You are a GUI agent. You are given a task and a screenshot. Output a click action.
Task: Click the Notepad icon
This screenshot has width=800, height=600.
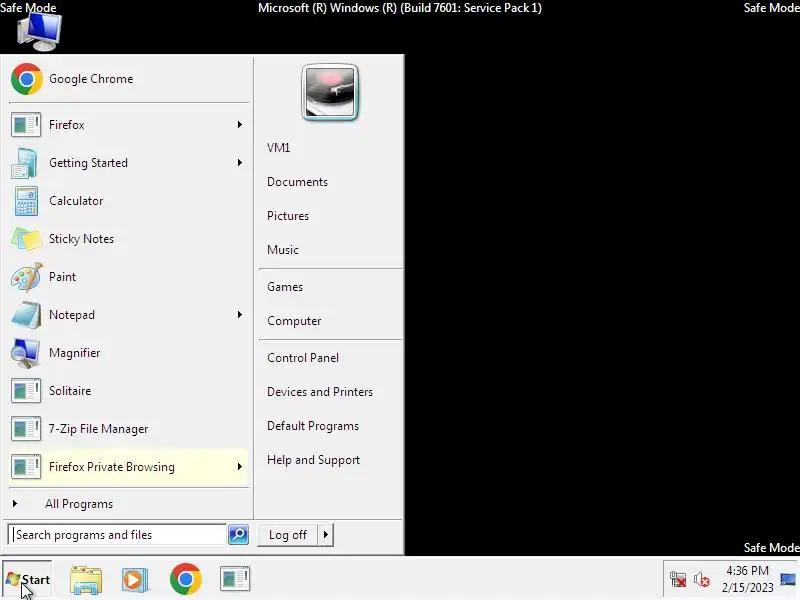[x=26, y=315]
